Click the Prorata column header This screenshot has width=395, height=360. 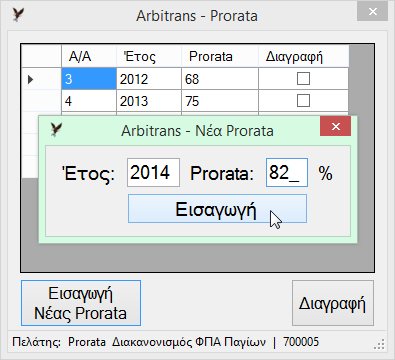point(220,56)
